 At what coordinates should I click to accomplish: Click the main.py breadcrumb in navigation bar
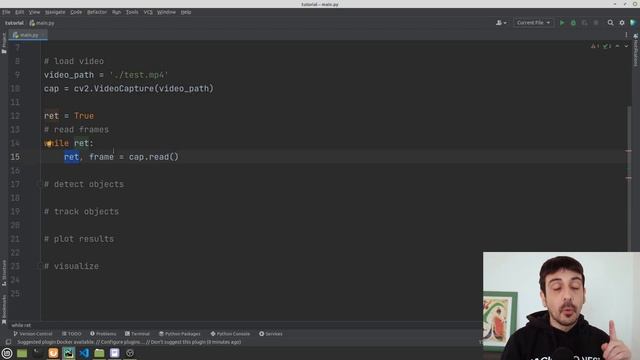tap(42, 23)
